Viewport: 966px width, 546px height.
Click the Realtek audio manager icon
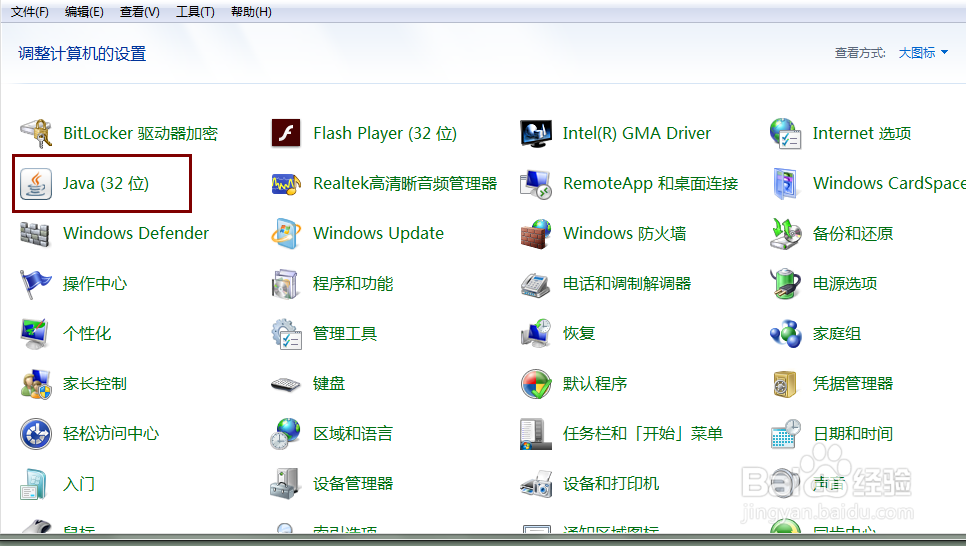coord(286,184)
